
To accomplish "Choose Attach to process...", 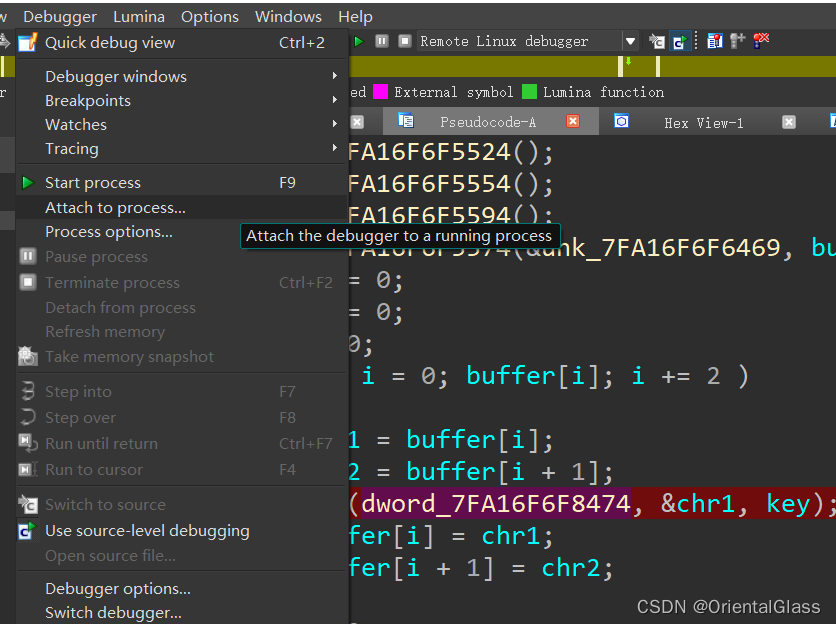I will [182, 207].
